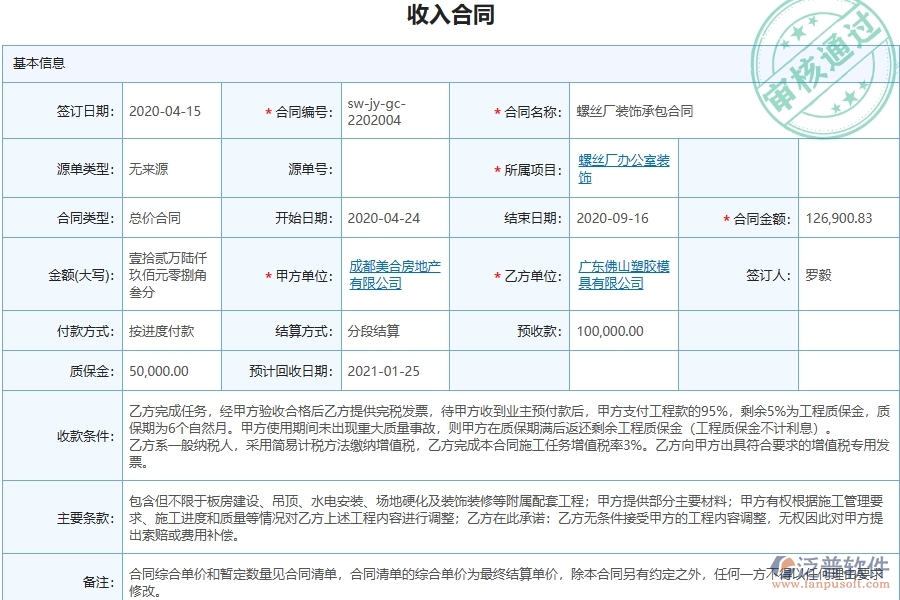Click the 签订人 cell showing 罗毅
Screen dimensions: 900x600
pyautogui.click(x=817, y=274)
